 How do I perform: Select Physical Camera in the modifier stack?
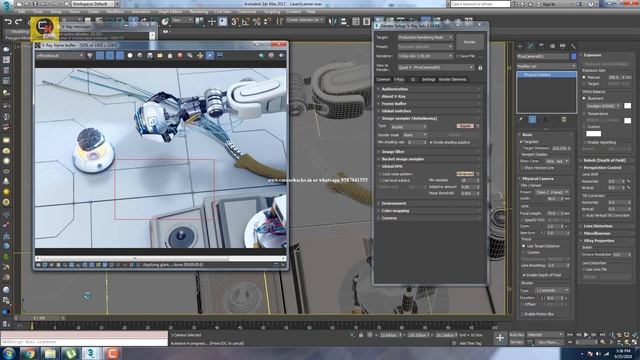click(x=546, y=75)
